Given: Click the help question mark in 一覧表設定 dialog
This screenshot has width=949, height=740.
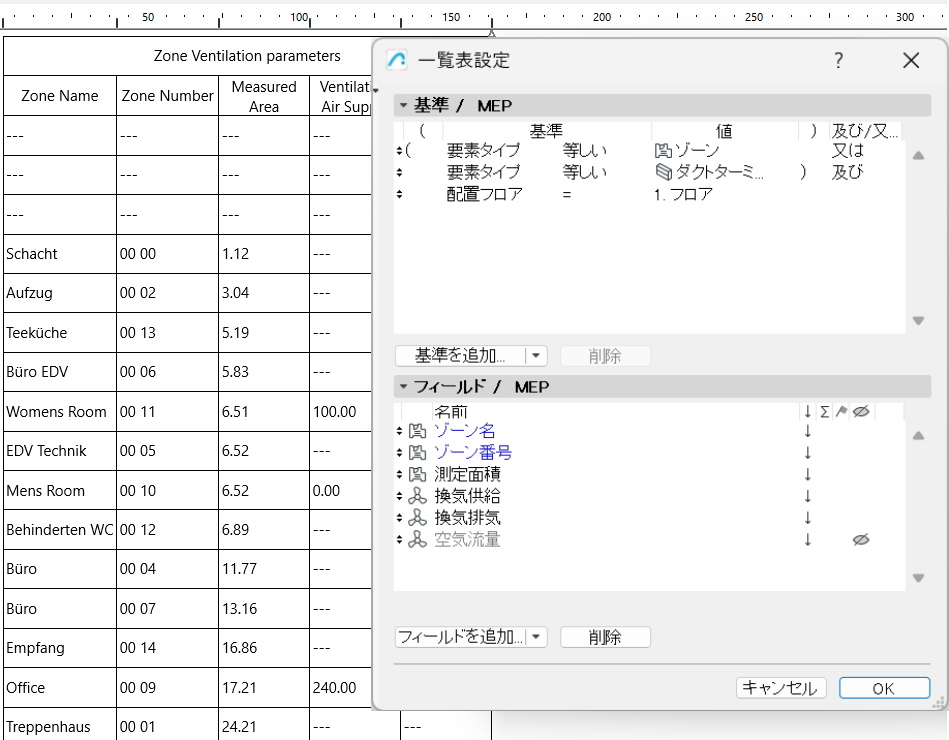Looking at the screenshot, I should pos(838,60).
